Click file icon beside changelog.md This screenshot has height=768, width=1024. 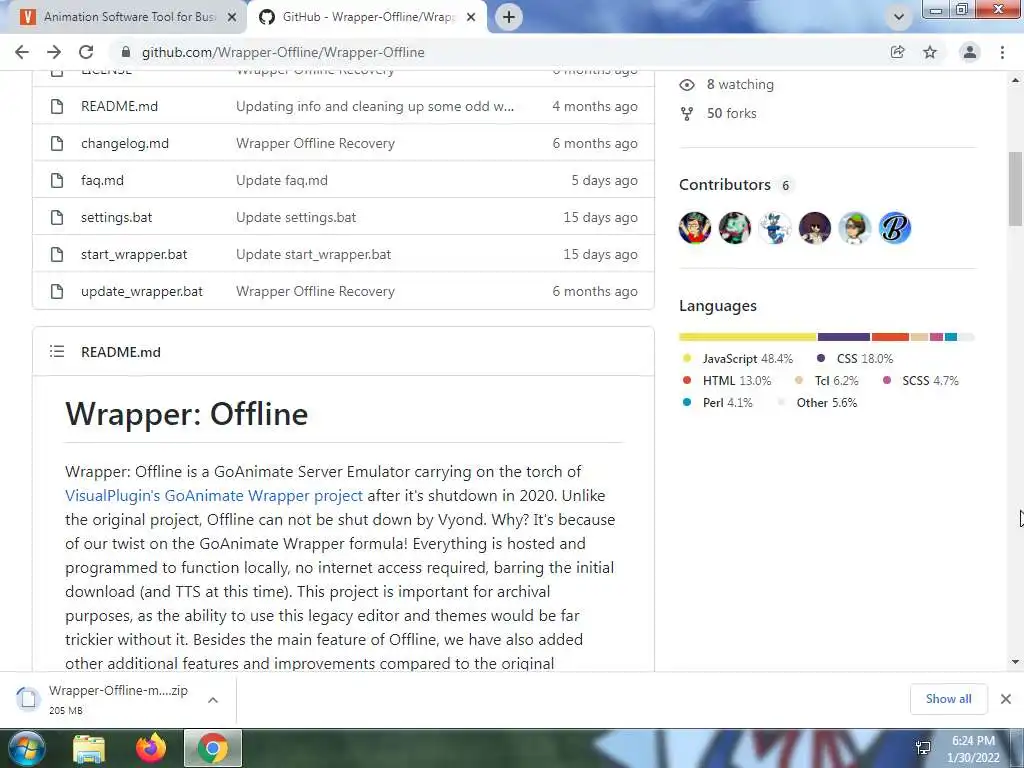(57, 144)
